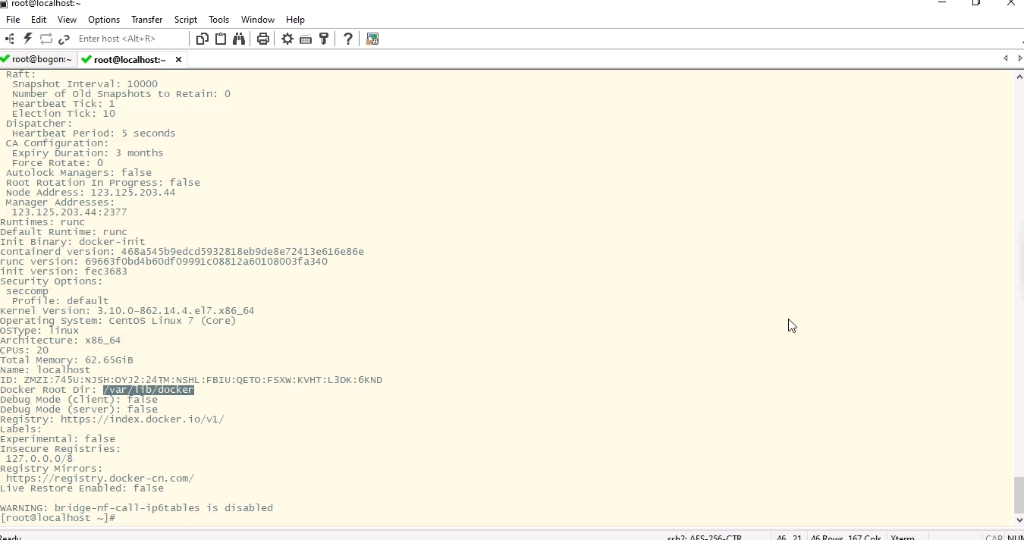This screenshot has height=540, width=1024.
Task: Open the Script menu
Action: (185, 20)
